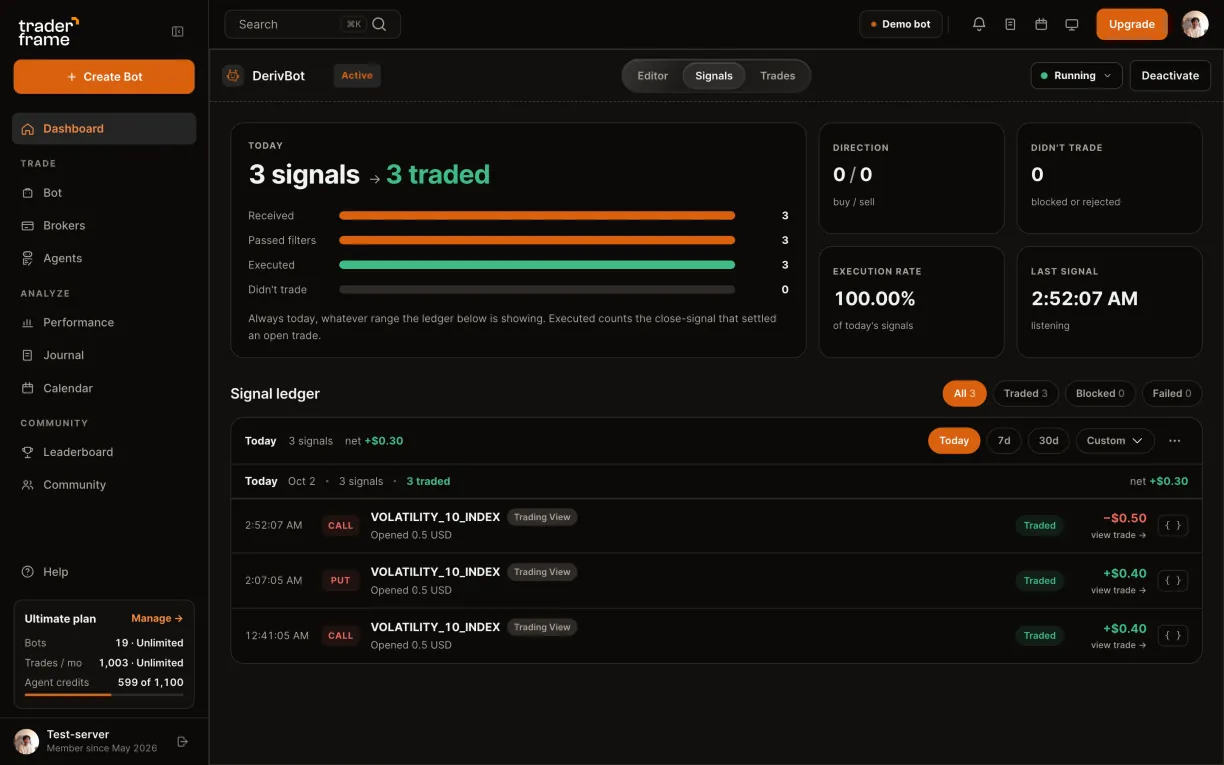Click the Execution Rate 100.00% value
The height and width of the screenshot is (765, 1224).
coord(875,299)
